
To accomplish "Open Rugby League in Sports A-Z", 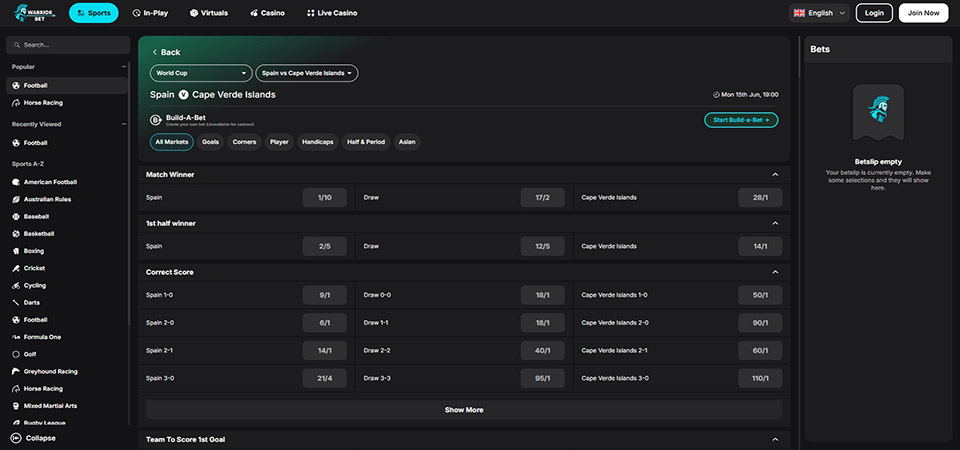I will tap(67, 422).
